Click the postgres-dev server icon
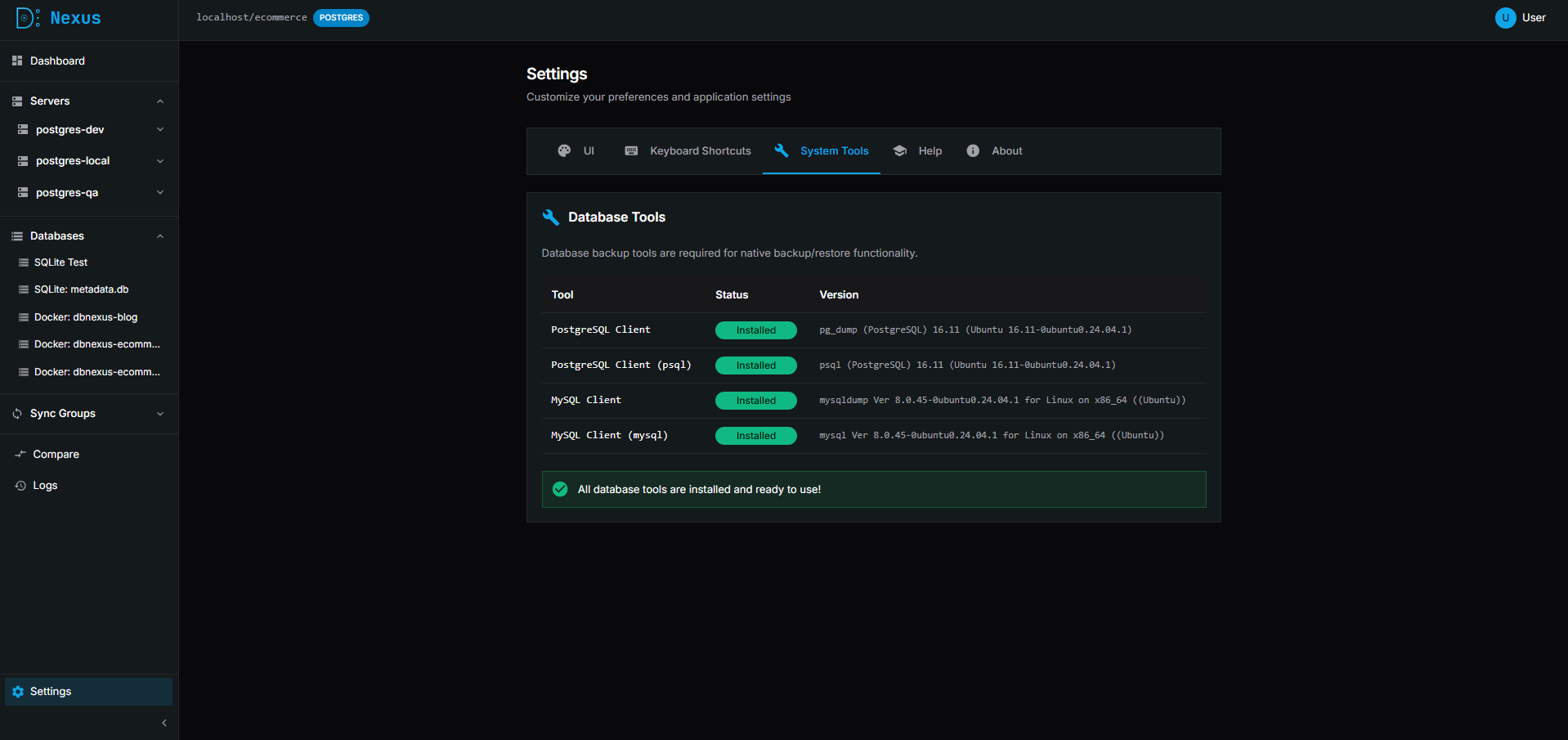This screenshot has height=740, width=1568. [23, 130]
